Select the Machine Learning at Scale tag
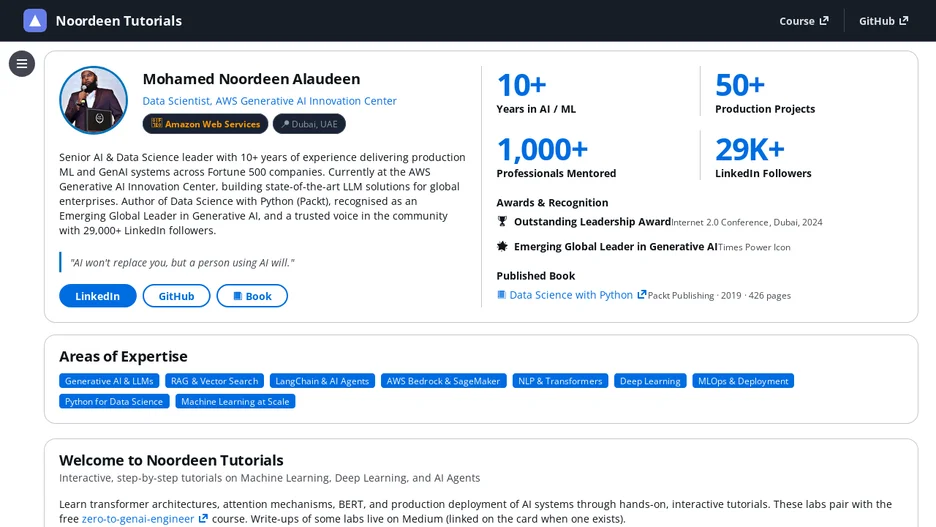Image resolution: width=936 pixels, height=527 pixels. click(x=235, y=402)
